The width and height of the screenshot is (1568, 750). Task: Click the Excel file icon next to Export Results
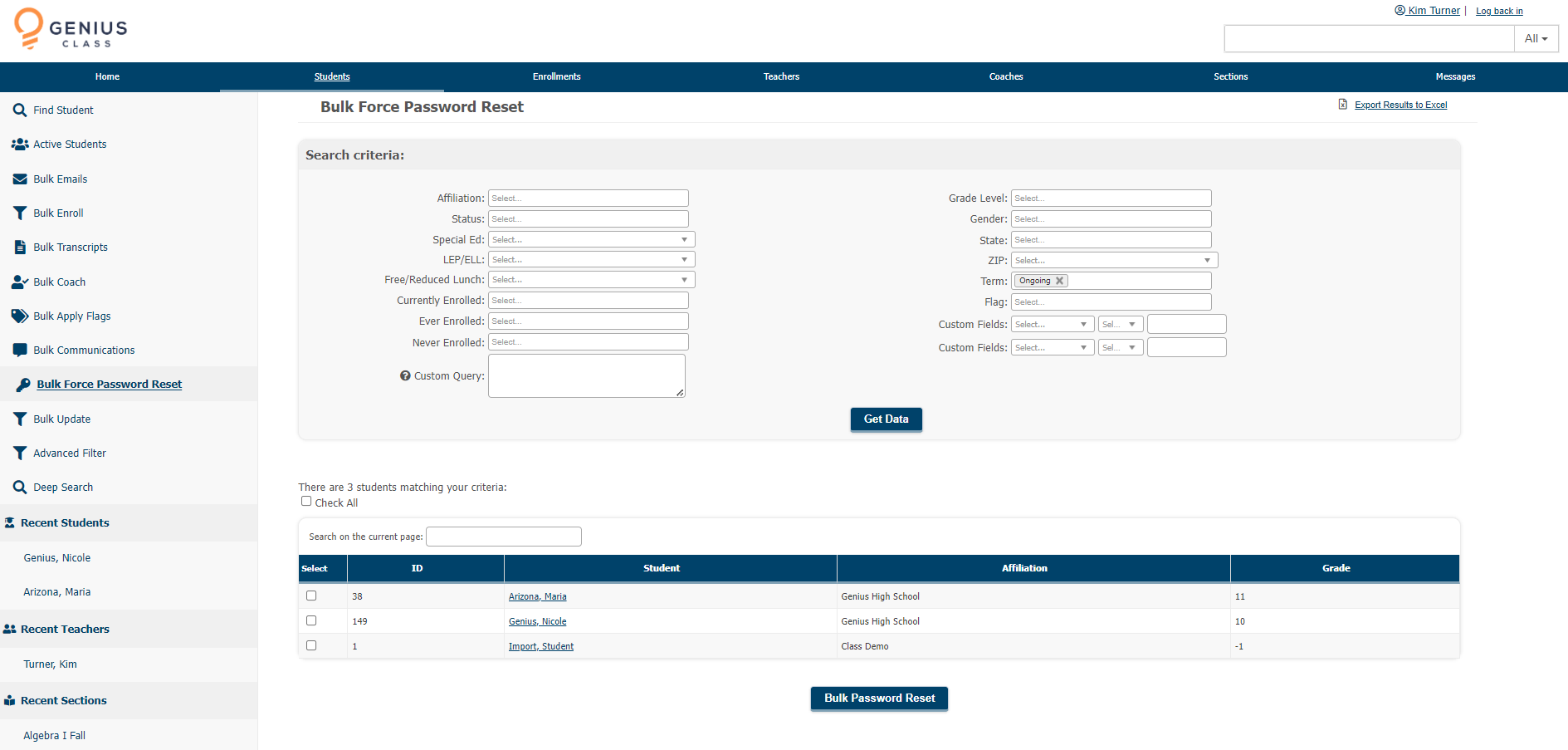point(1342,104)
